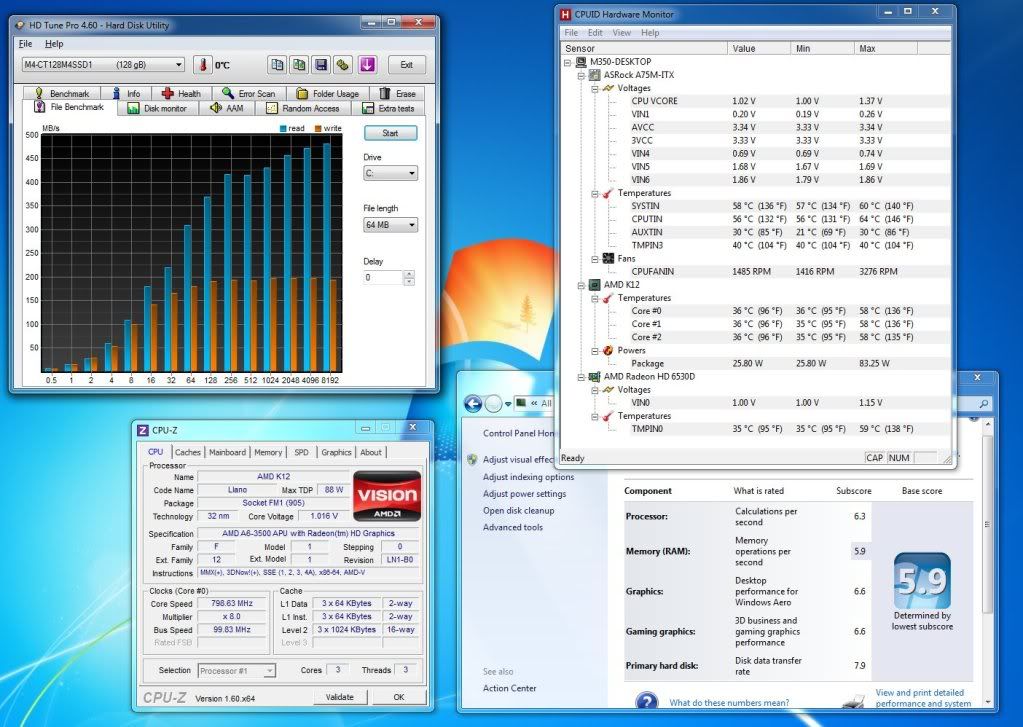Screen dimensions: 1023x727
Task: Collapse the AMD K12 tree node
Action: [x=581, y=285]
